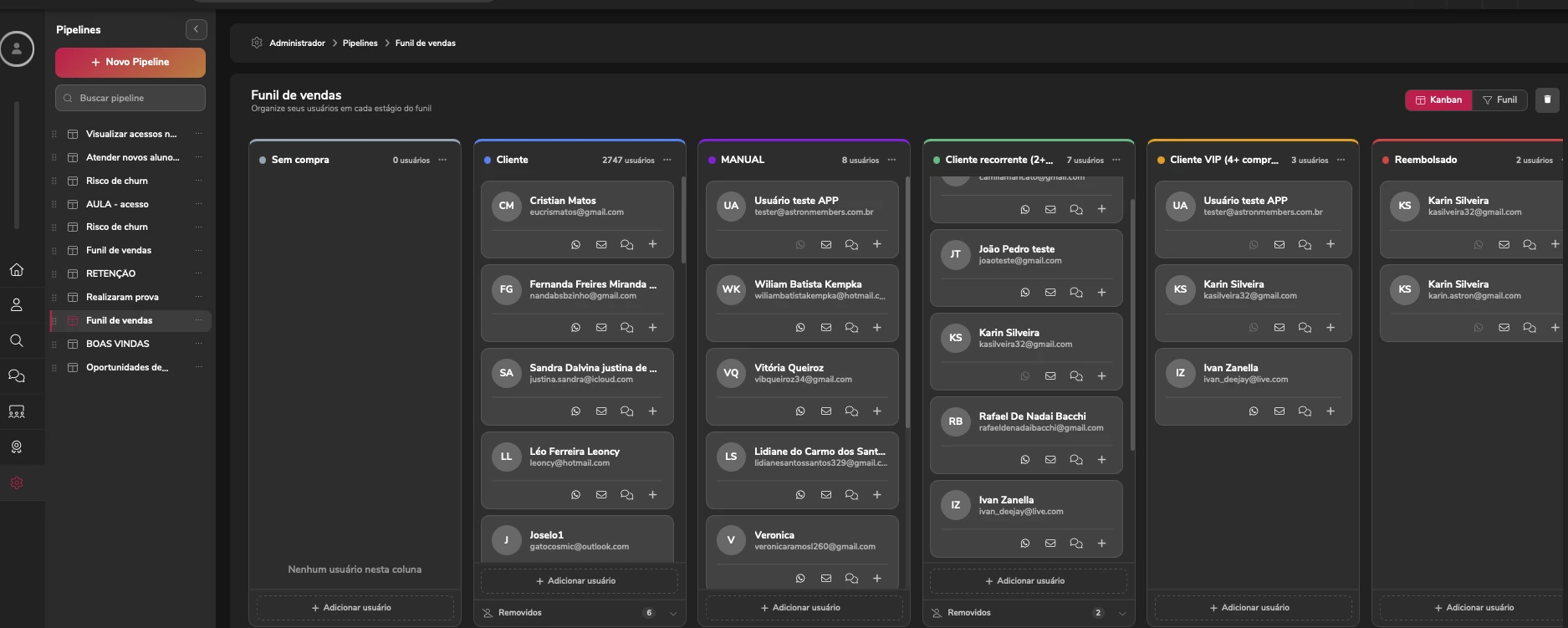Create a new pipeline with Novo Pipeline
The image size is (1568, 628).
click(x=130, y=62)
